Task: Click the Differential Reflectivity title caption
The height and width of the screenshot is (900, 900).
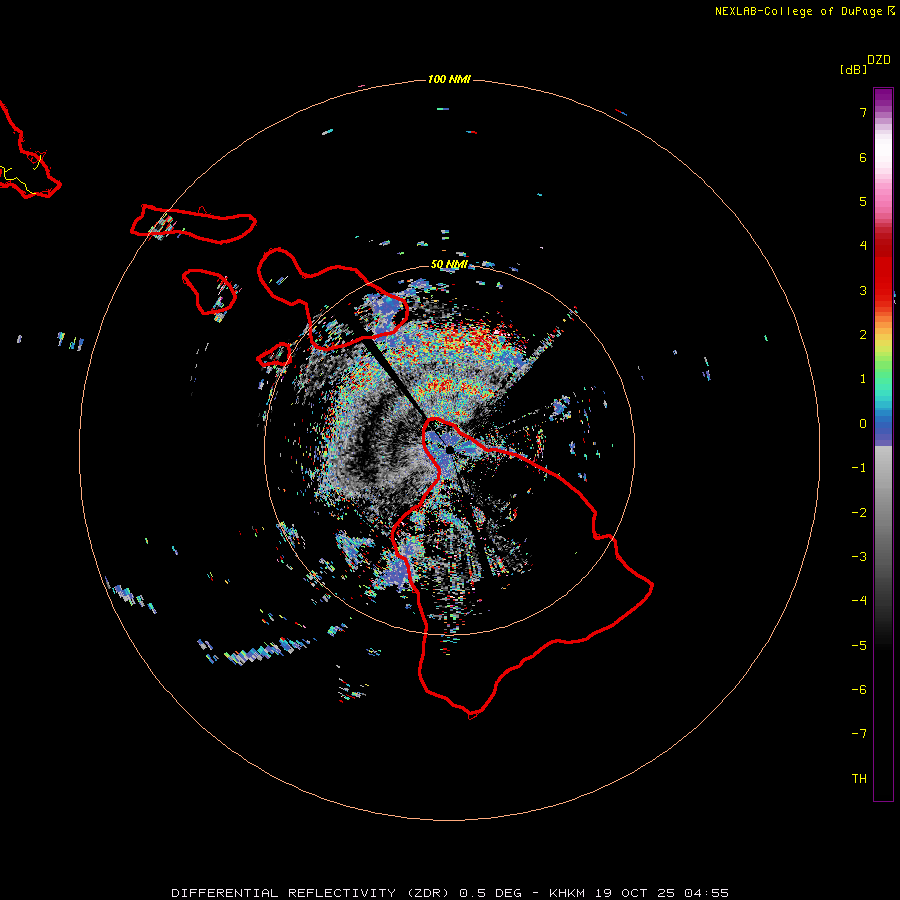Action: pyautogui.click(x=450, y=893)
